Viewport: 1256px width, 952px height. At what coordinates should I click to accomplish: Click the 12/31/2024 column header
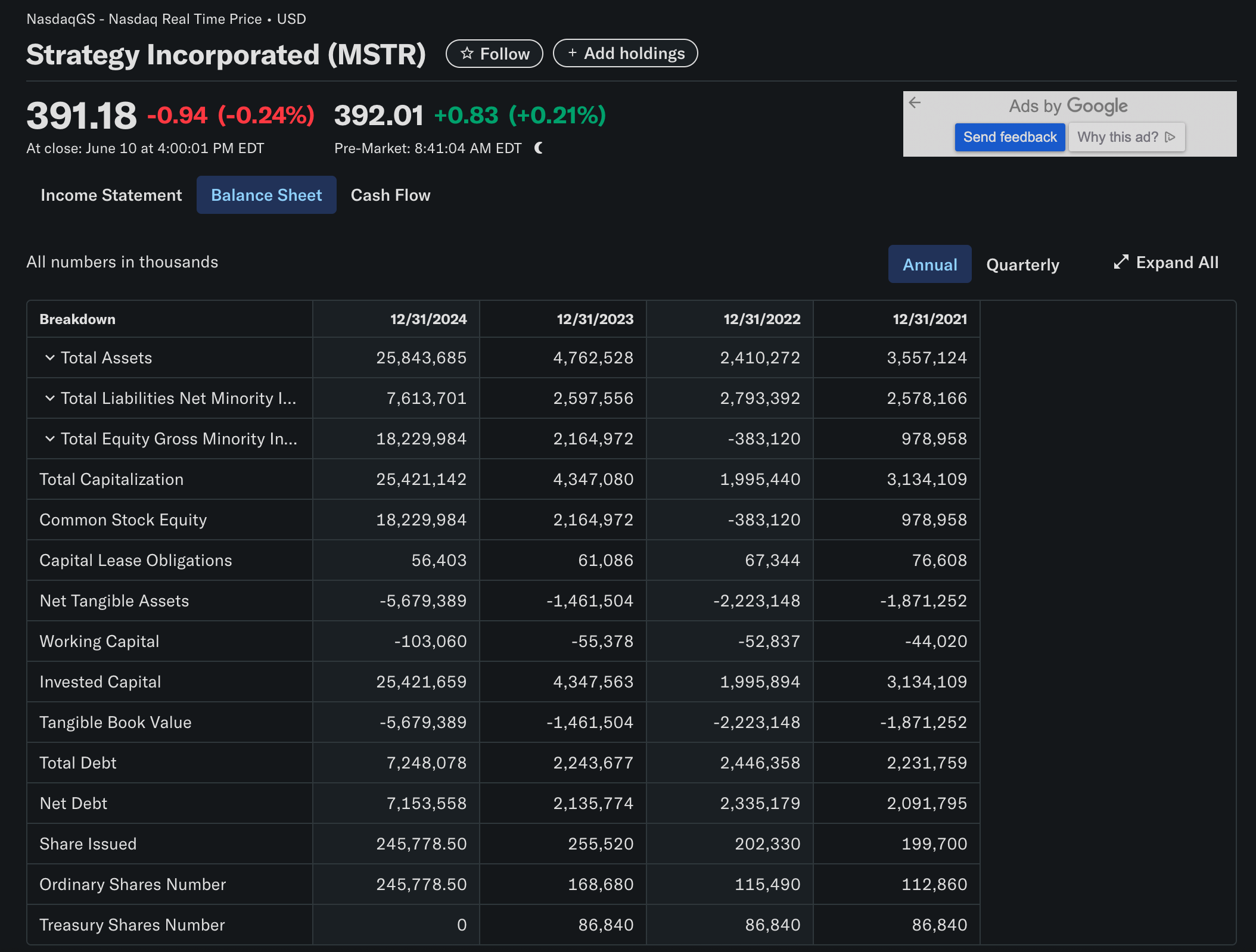pos(428,319)
